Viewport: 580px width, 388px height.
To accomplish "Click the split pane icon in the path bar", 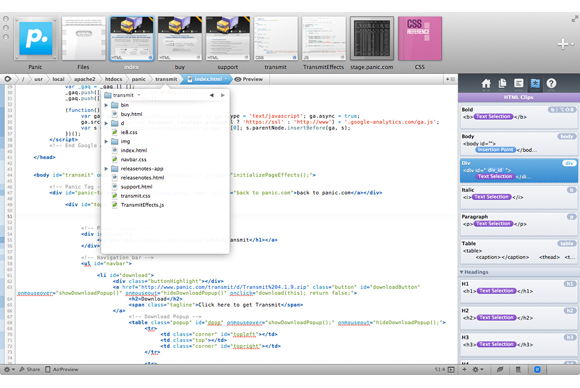I will click(450, 79).
